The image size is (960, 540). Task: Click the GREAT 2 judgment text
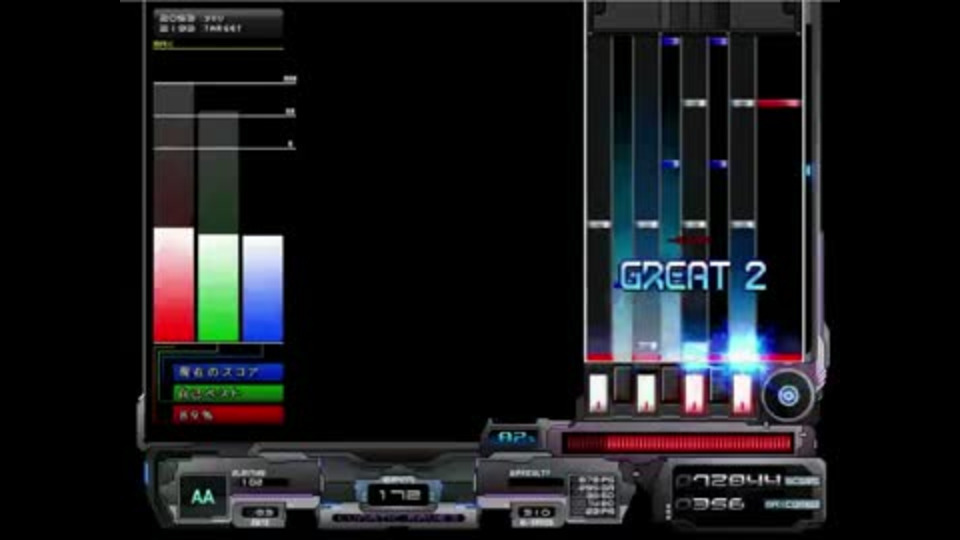point(692,276)
